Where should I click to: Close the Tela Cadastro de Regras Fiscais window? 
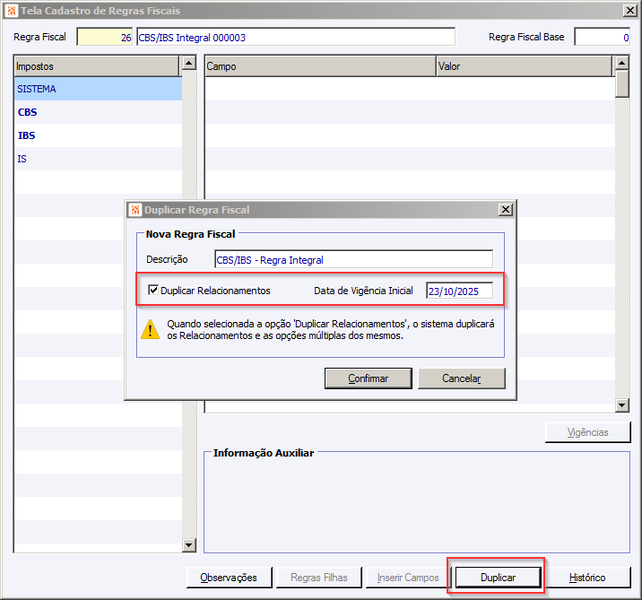click(x=630, y=11)
